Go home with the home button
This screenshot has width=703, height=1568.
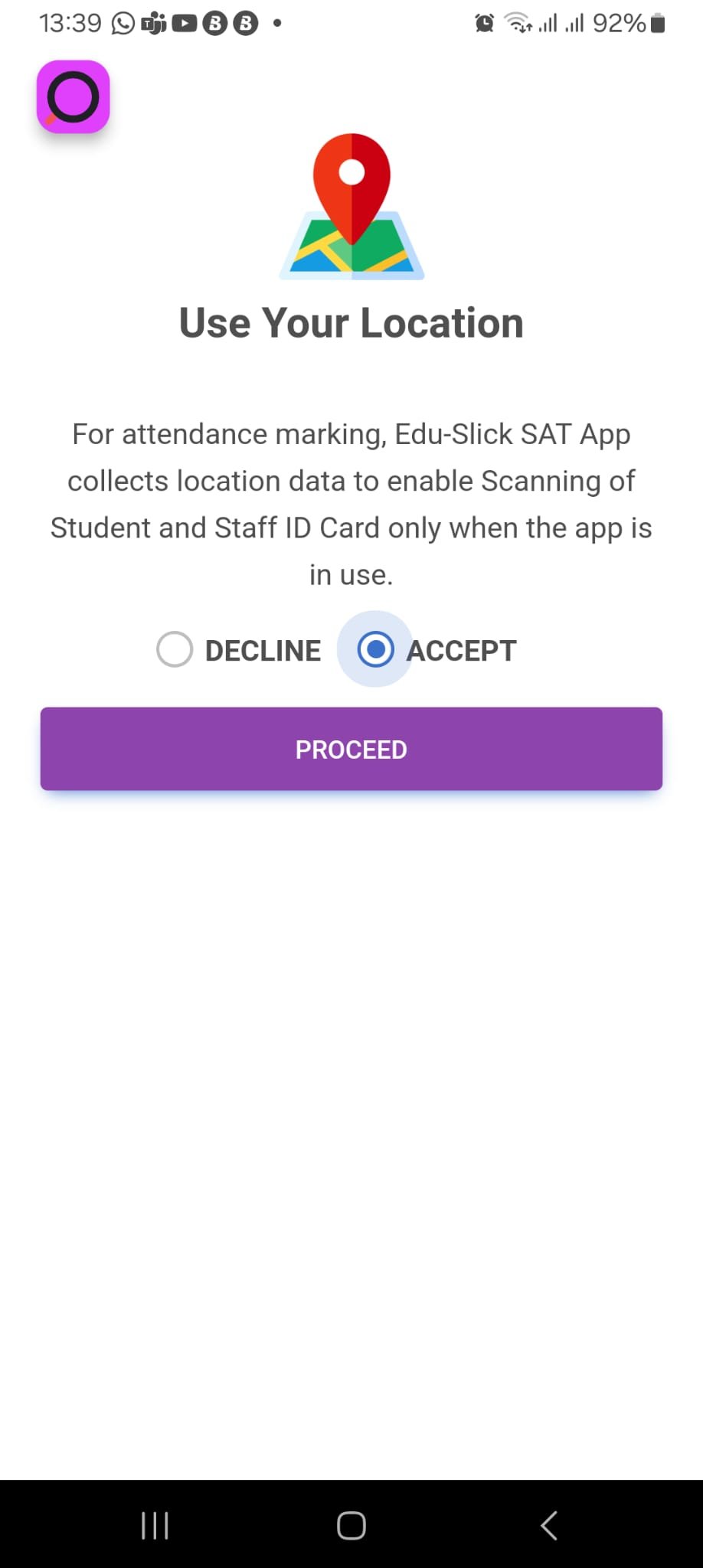(x=351, y=1525)
